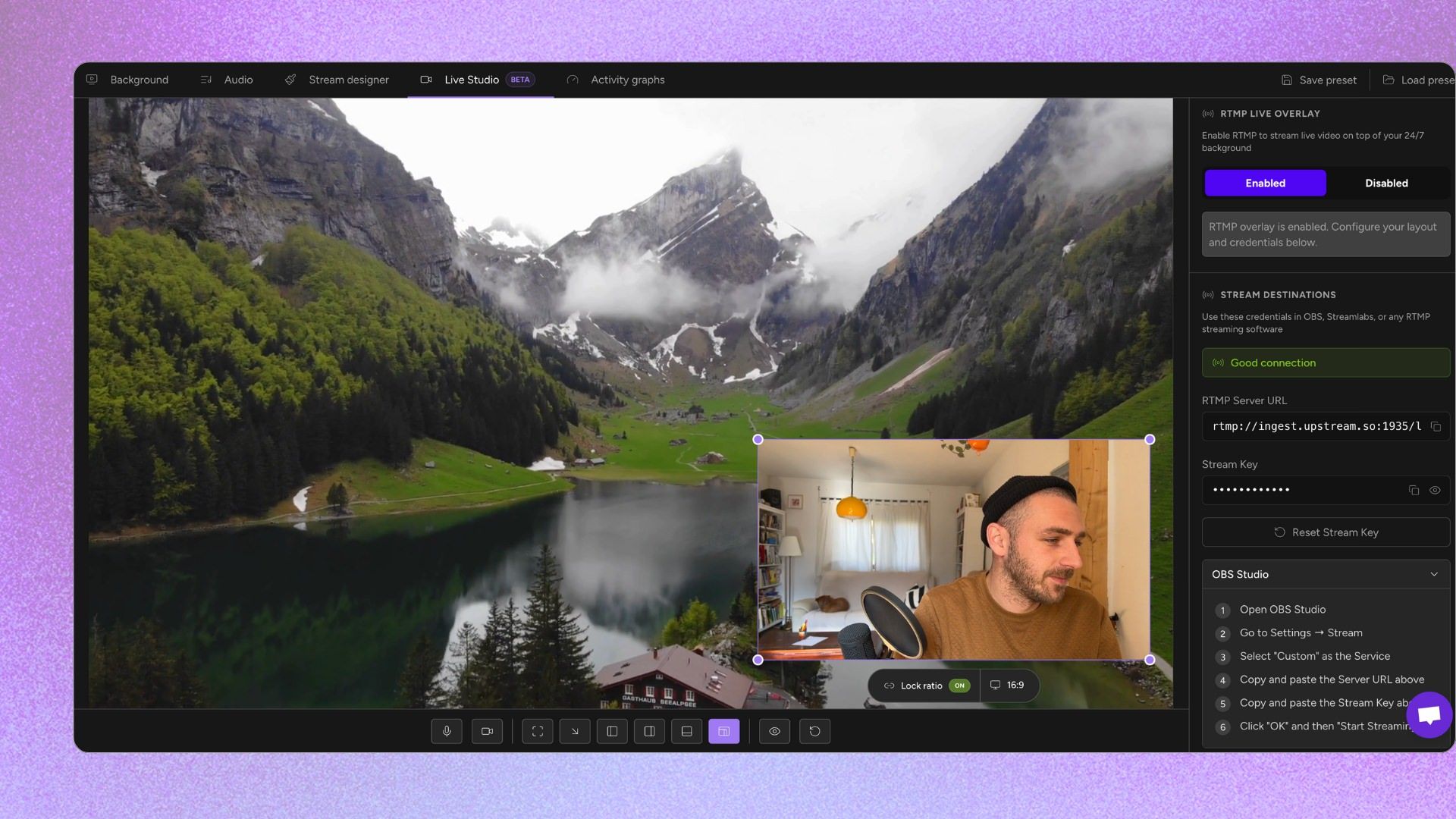Image resolution: width=1456 pixels, height=819 pixels.
Task: Open the 16:9 aspect ratio selector
Action: [1009, 685]
